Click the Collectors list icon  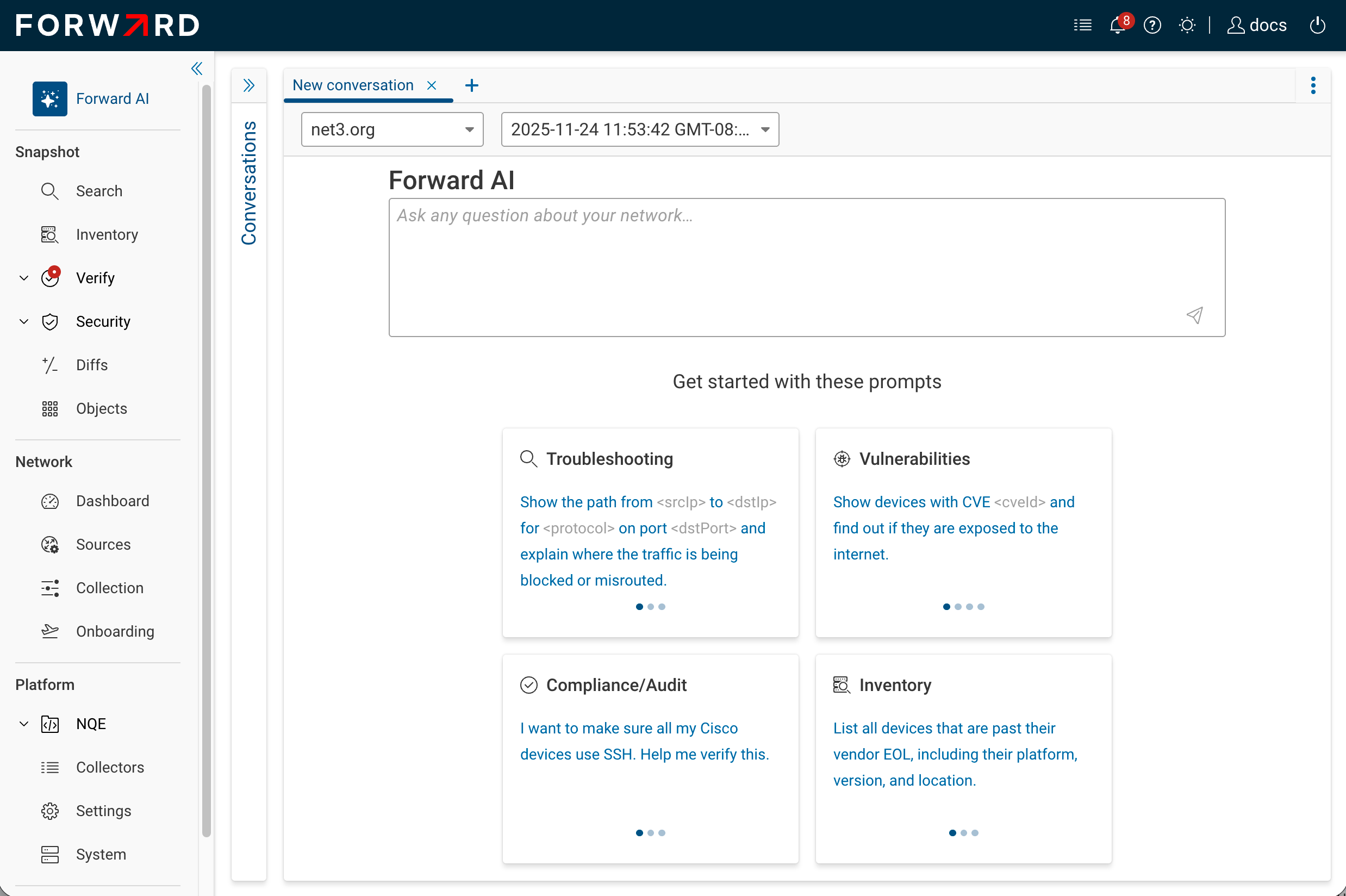point(49,768)
